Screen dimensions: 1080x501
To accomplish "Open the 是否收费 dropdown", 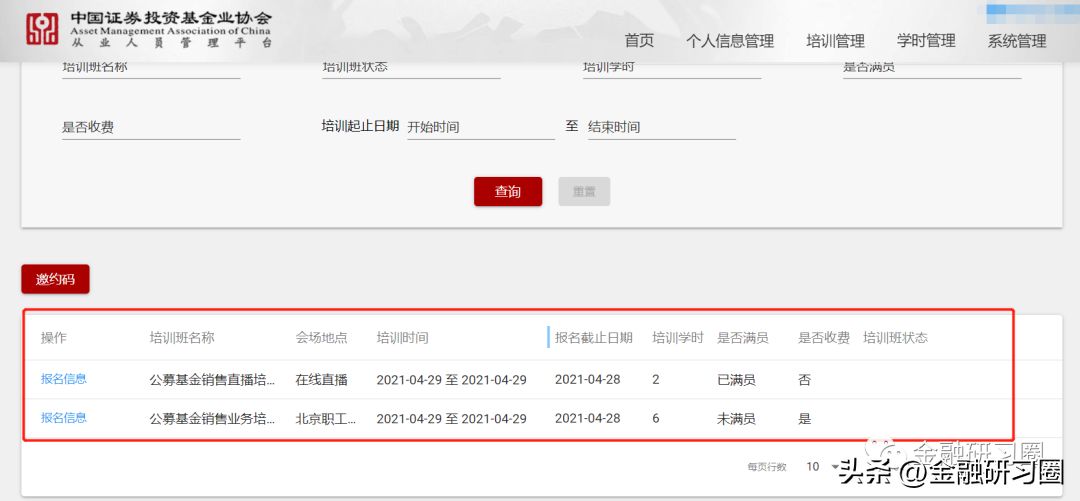I will coord(151,127).
